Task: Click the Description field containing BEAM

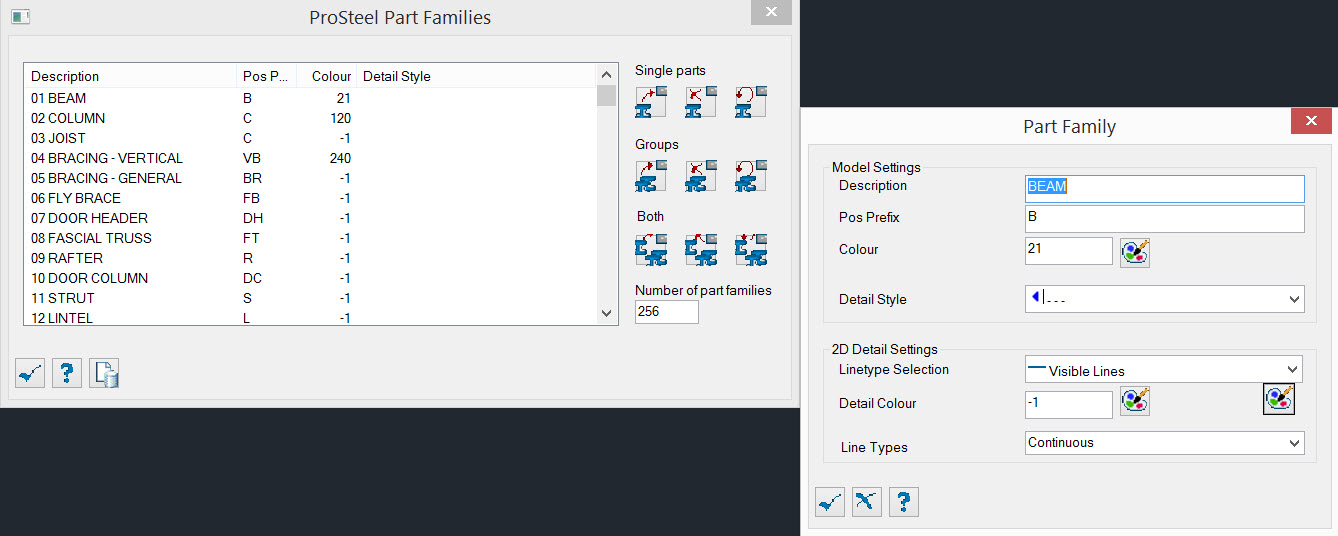Action: click(1165, 188)
